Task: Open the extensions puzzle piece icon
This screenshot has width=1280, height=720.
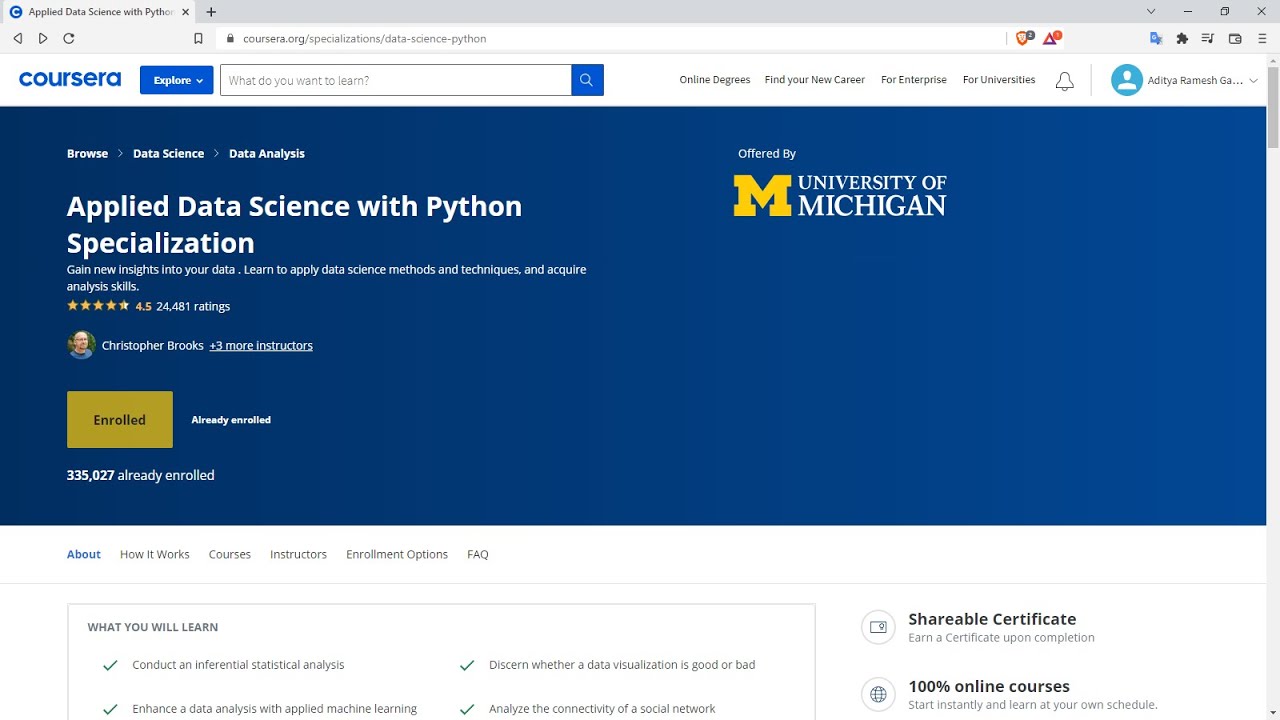Action: tap(1182, 38)
